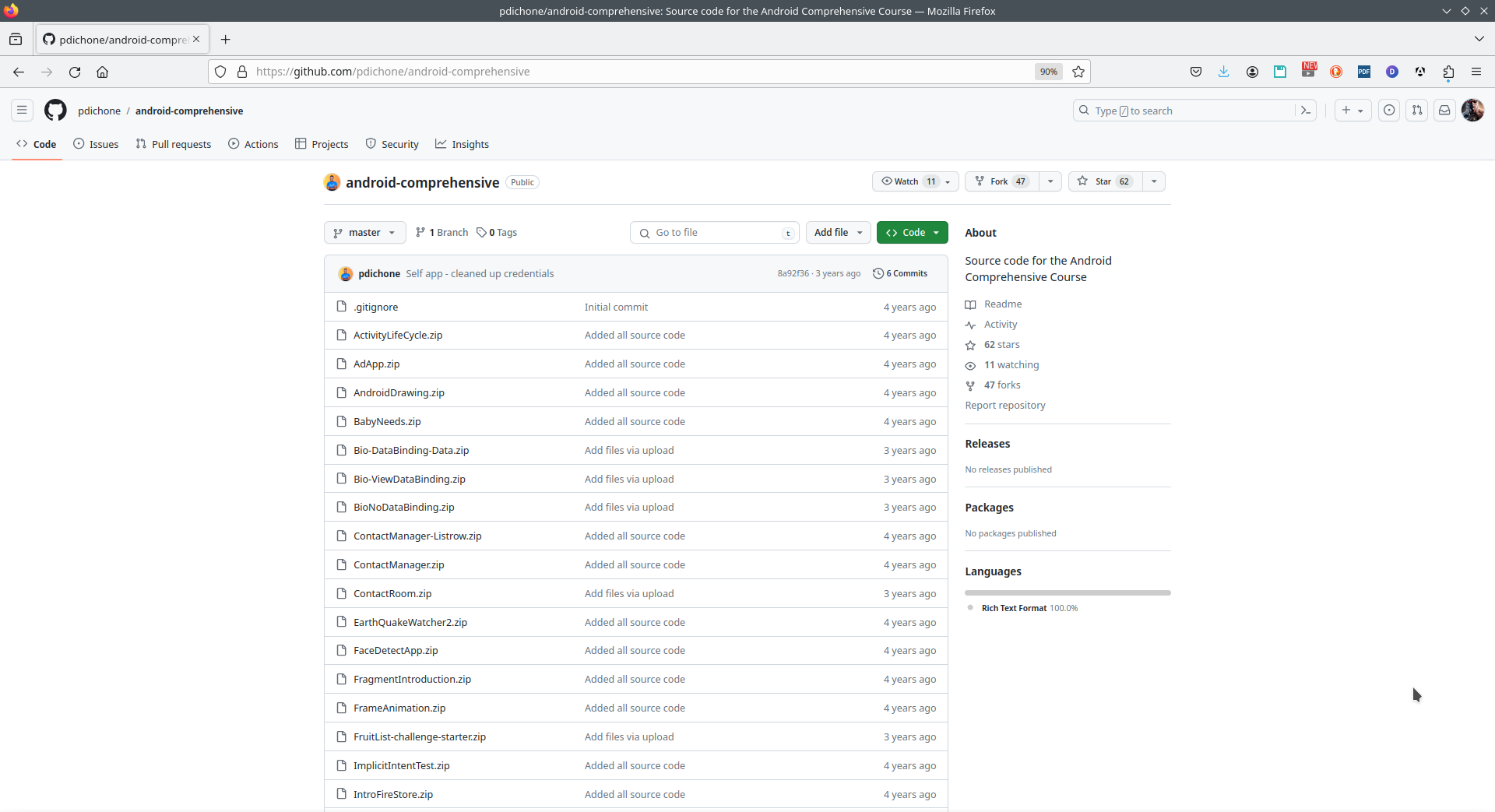This screenshot has height=812, width=1495.
Task: Bookmark this page with the star icon
Action: point(1078,72)
